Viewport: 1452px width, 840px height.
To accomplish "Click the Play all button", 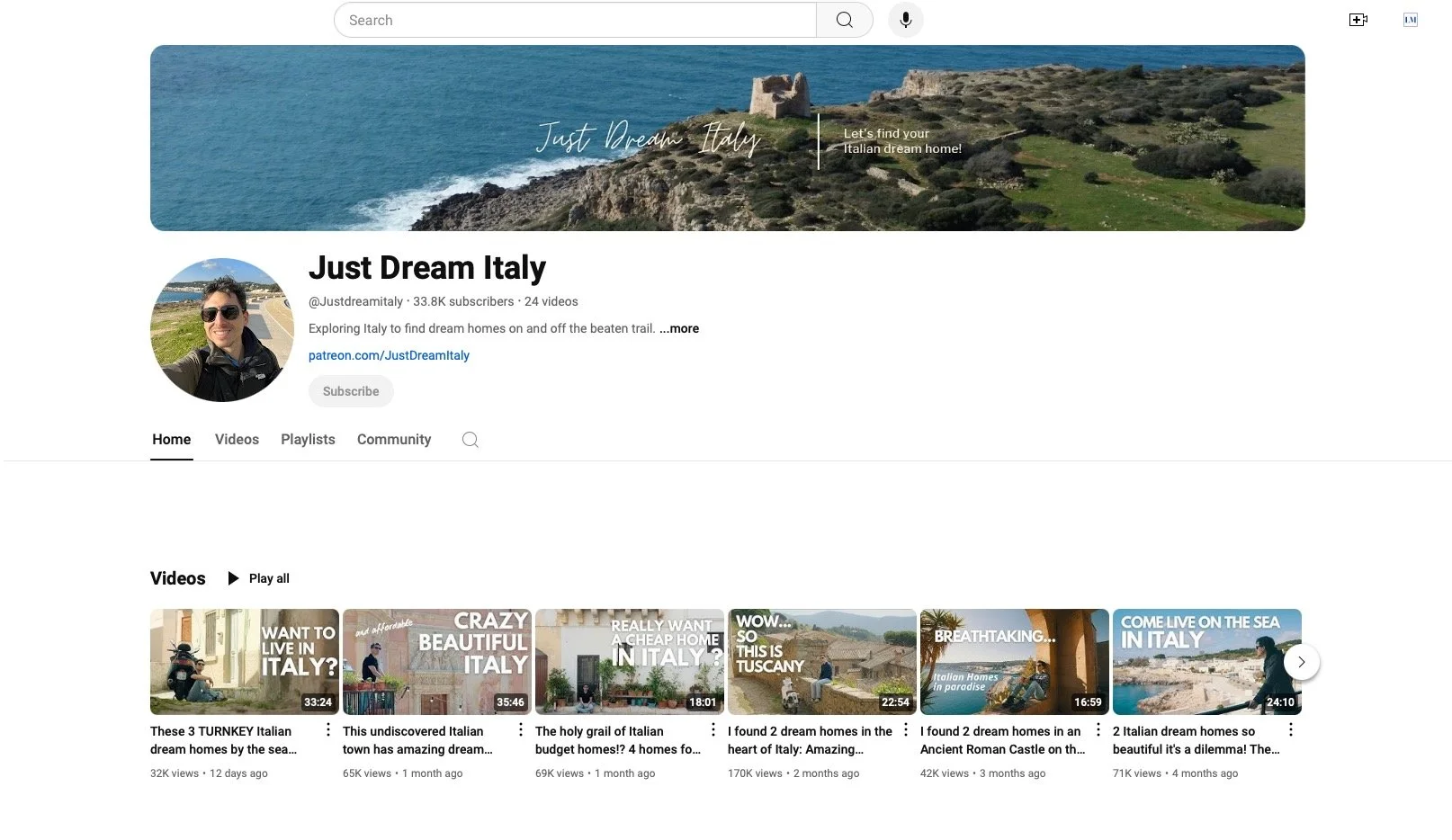I will pos(258,578).
